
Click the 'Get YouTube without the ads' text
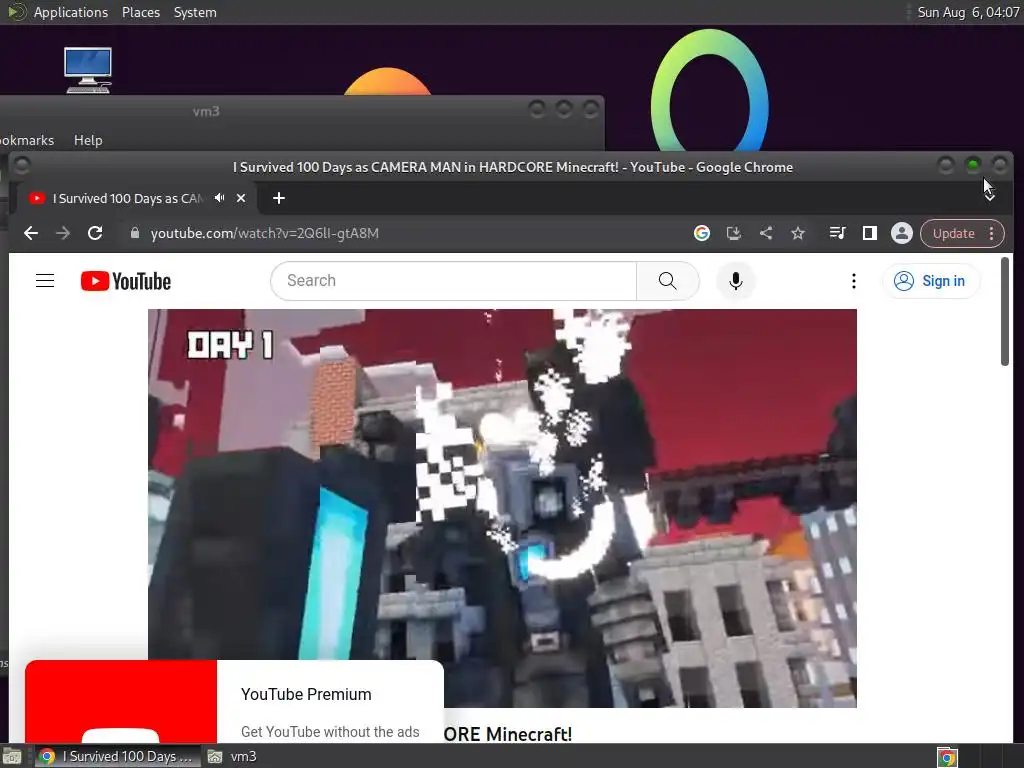tap(330, 732)
